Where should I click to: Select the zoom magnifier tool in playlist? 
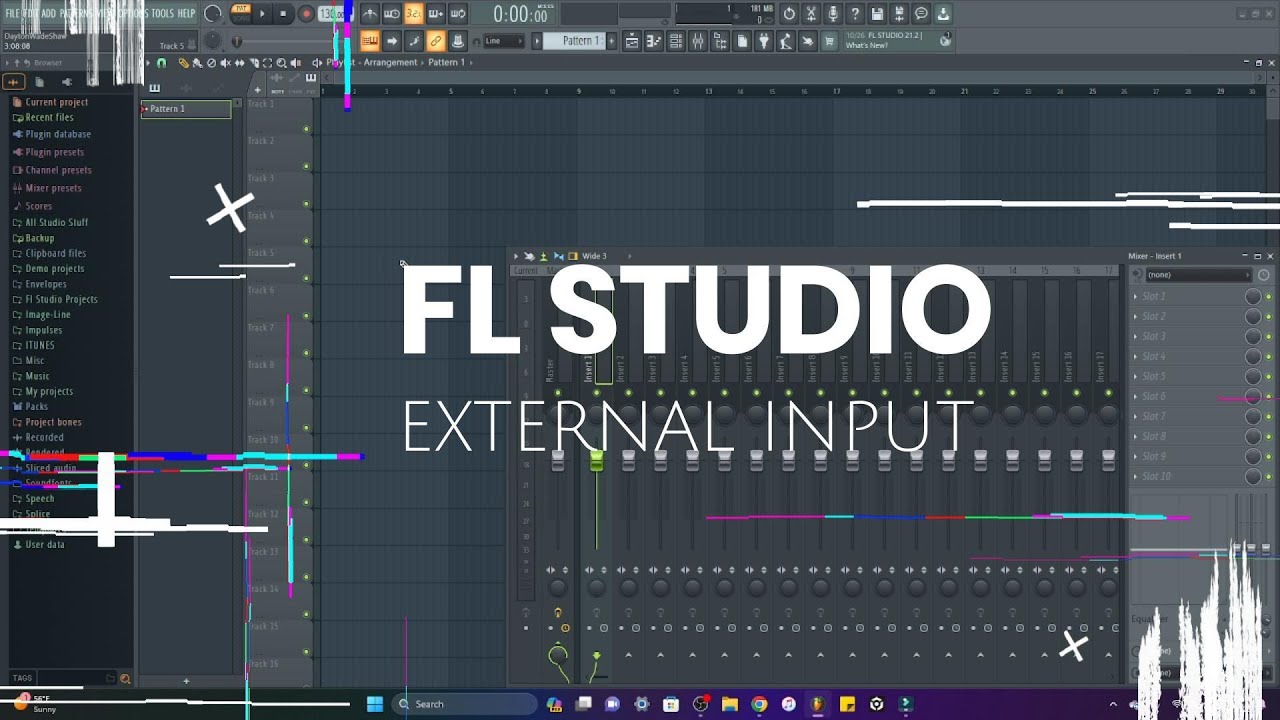click(x=281, y=63)
